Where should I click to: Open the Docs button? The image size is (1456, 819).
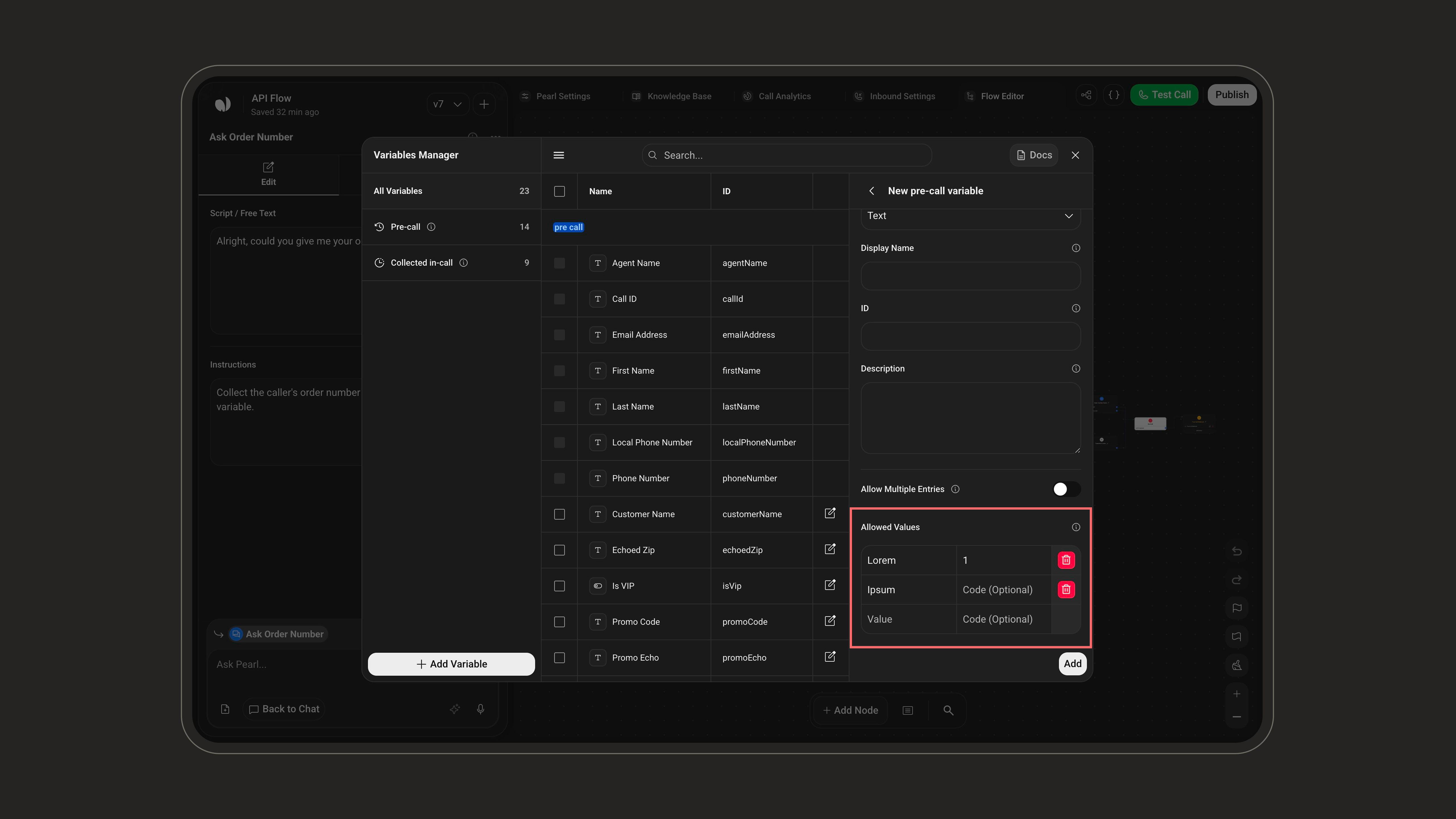[1034, 155]
